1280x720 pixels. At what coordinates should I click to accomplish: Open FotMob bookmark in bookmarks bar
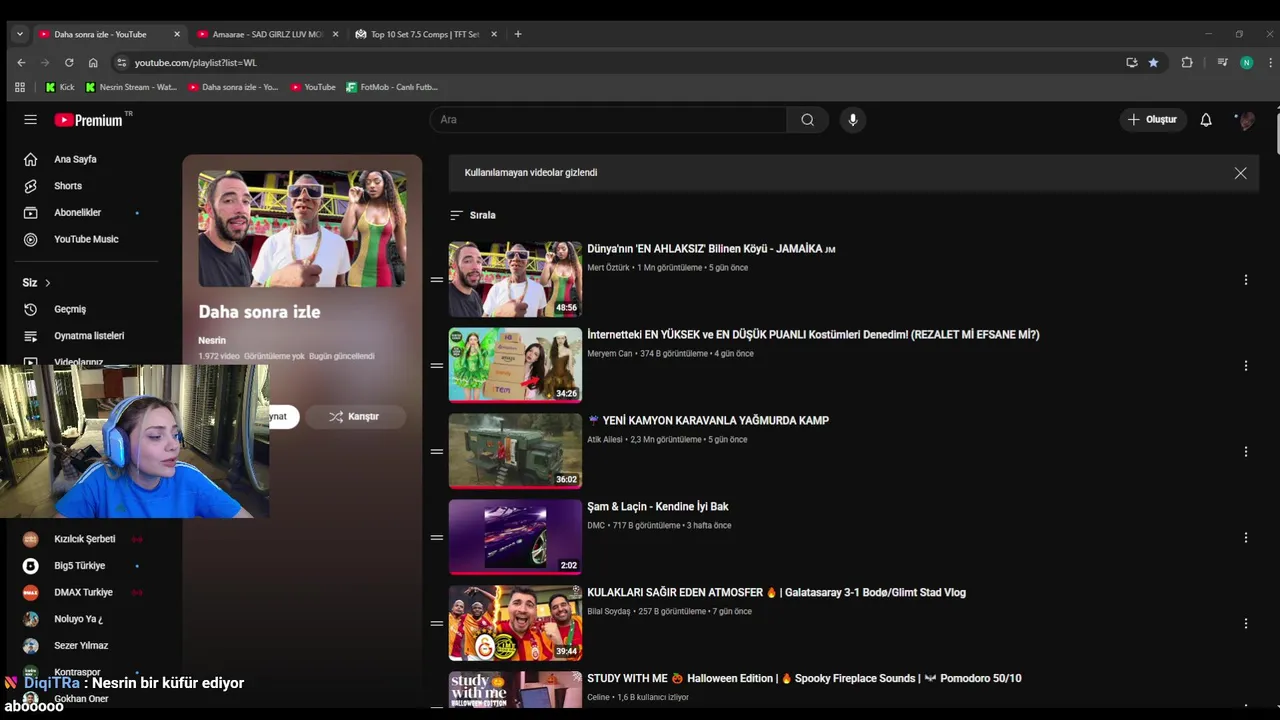tap(392, 87)
